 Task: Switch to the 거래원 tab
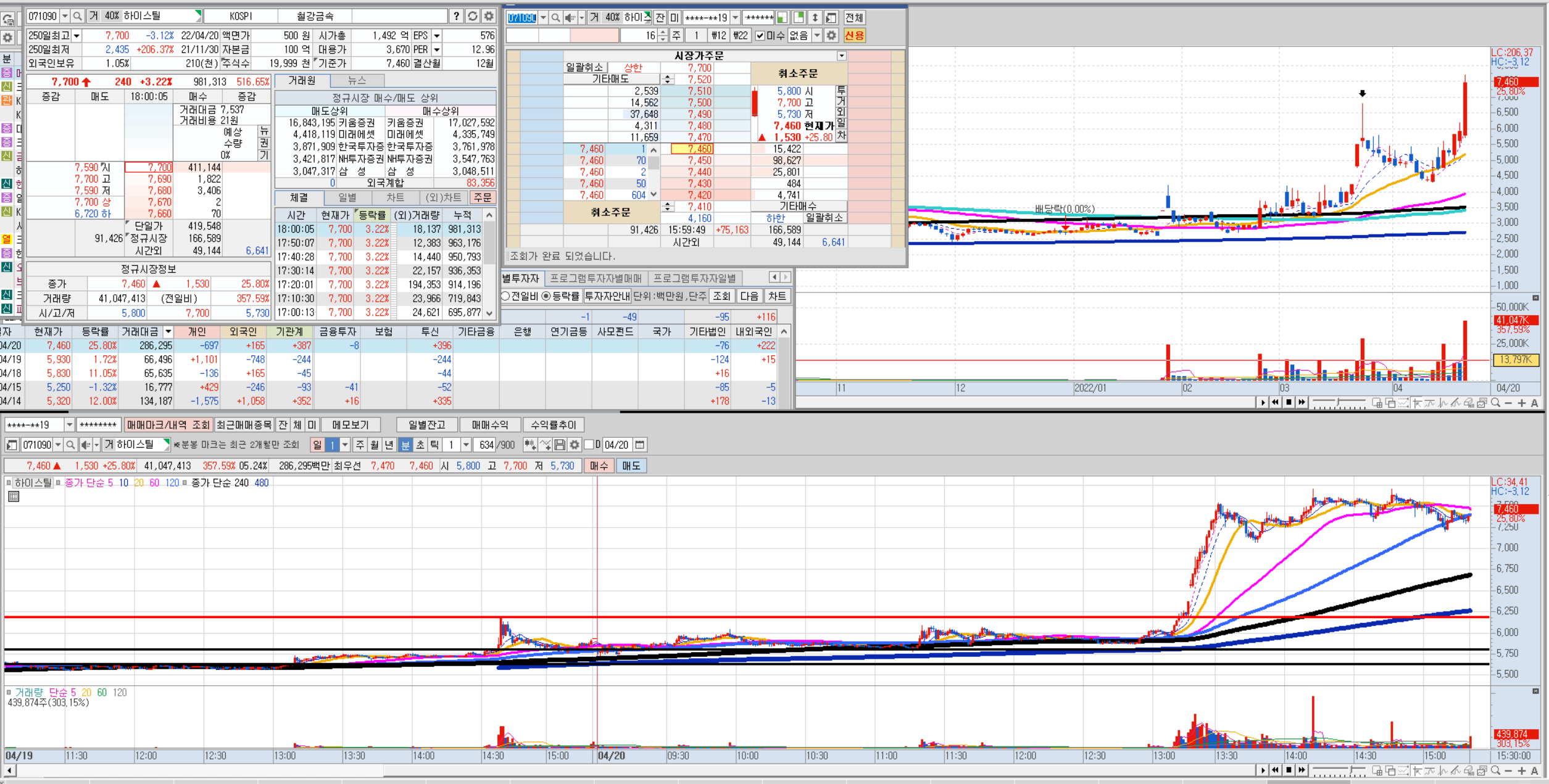[302, 81]
